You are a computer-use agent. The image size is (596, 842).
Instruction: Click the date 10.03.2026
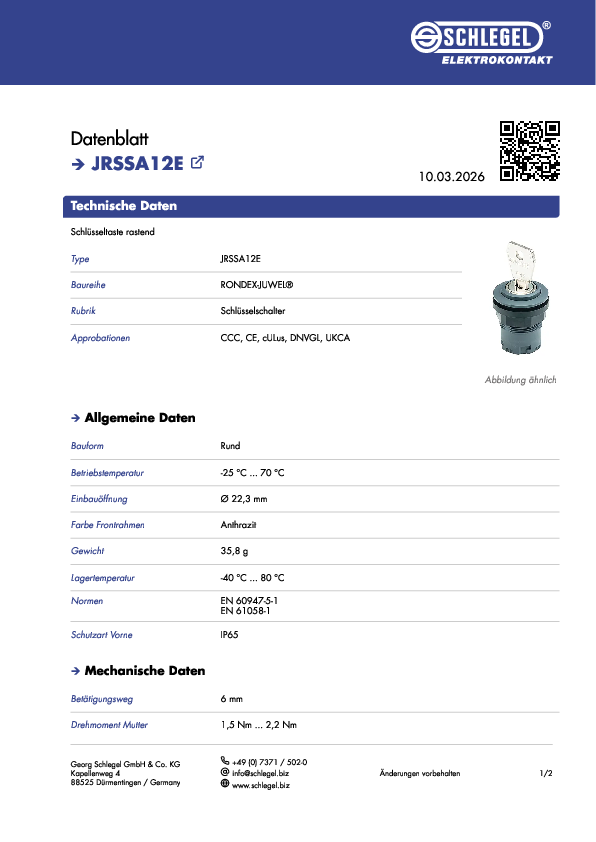(x=452, y=177)
